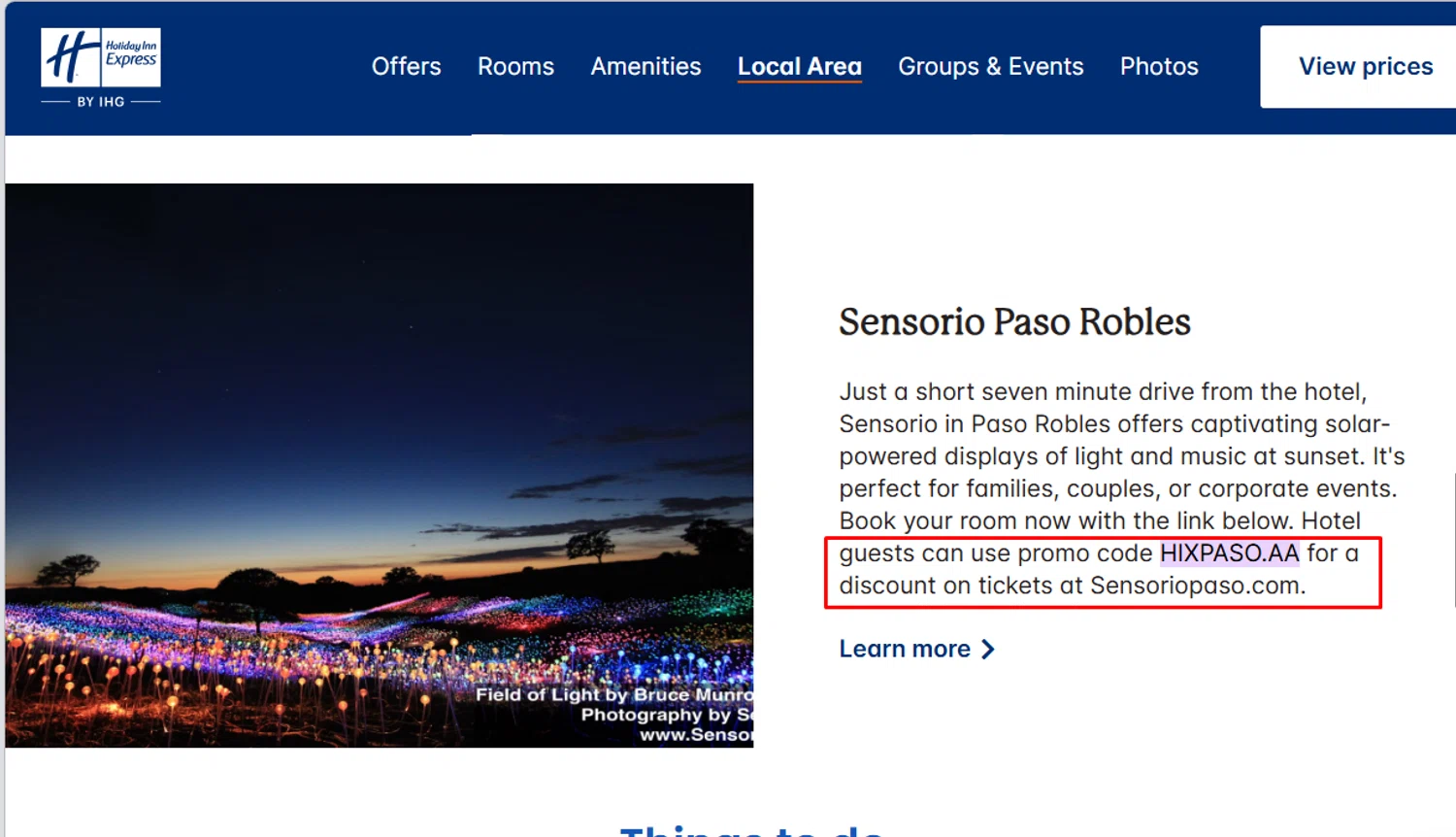Click the Sensoriopaso.com text

coord(1196,586)
